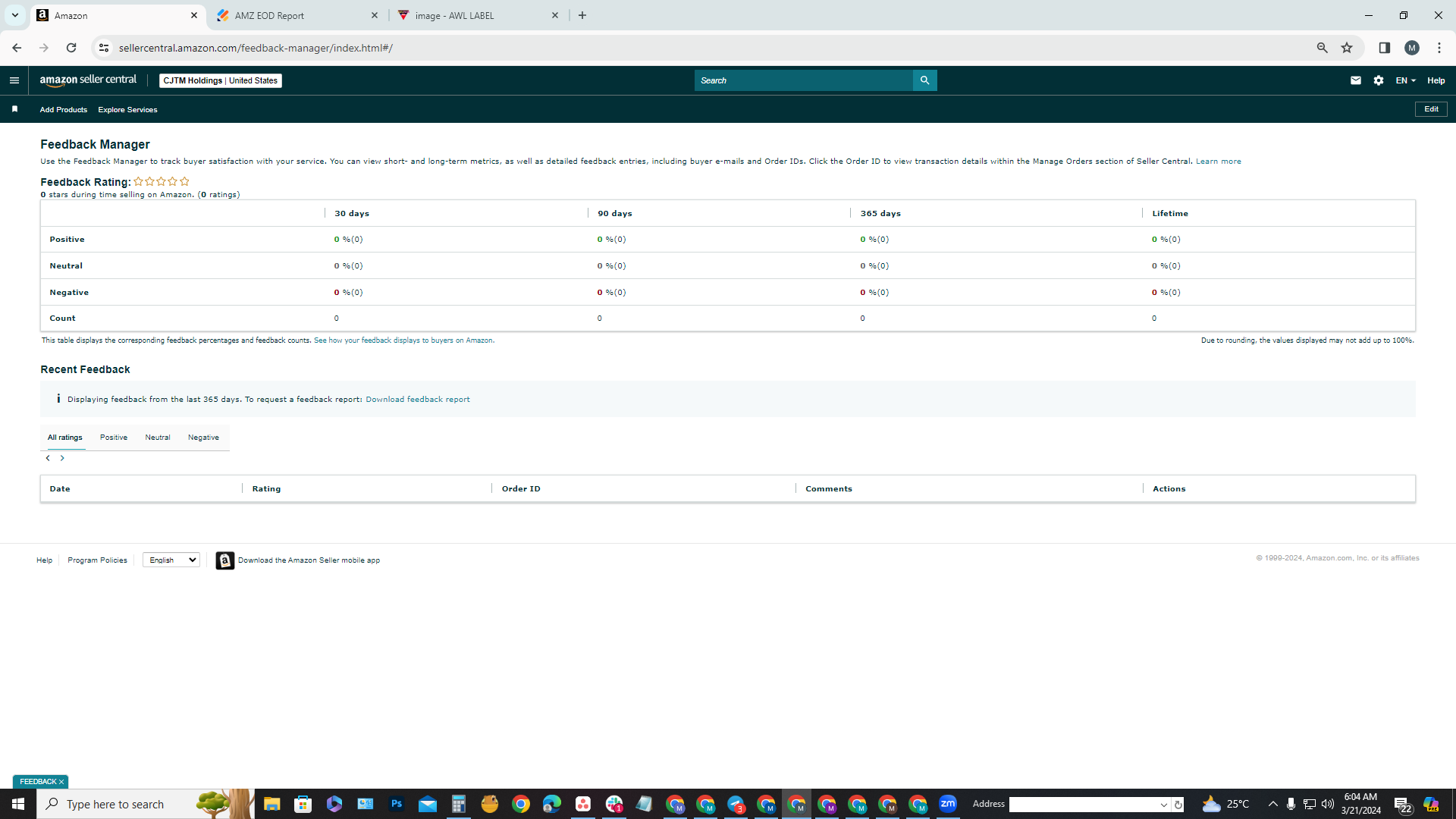Open the settings gear icon
Image resolution: width=1456 pixels, height=819 pixels.
tap(1379, 80)
